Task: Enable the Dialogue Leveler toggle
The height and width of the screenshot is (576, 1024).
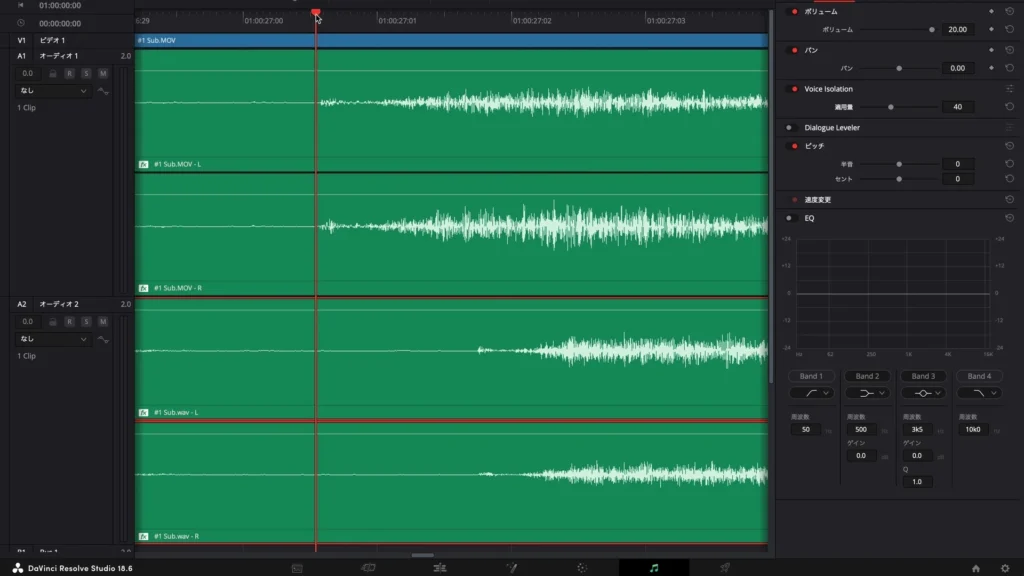Action: [789, 128]
